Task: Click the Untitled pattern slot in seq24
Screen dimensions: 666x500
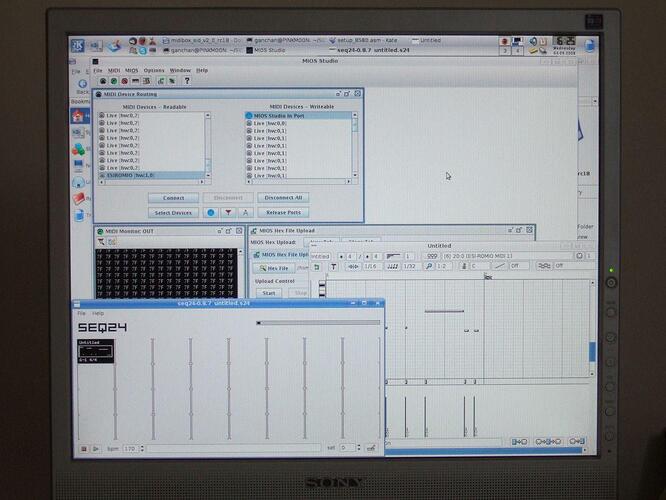Action: (x=96, y=351)
